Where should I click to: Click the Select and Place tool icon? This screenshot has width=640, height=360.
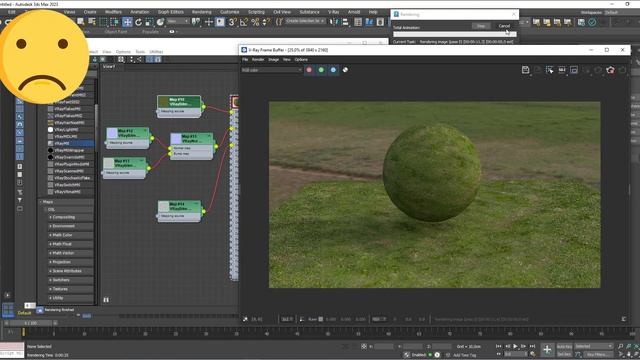pos(160,22)
